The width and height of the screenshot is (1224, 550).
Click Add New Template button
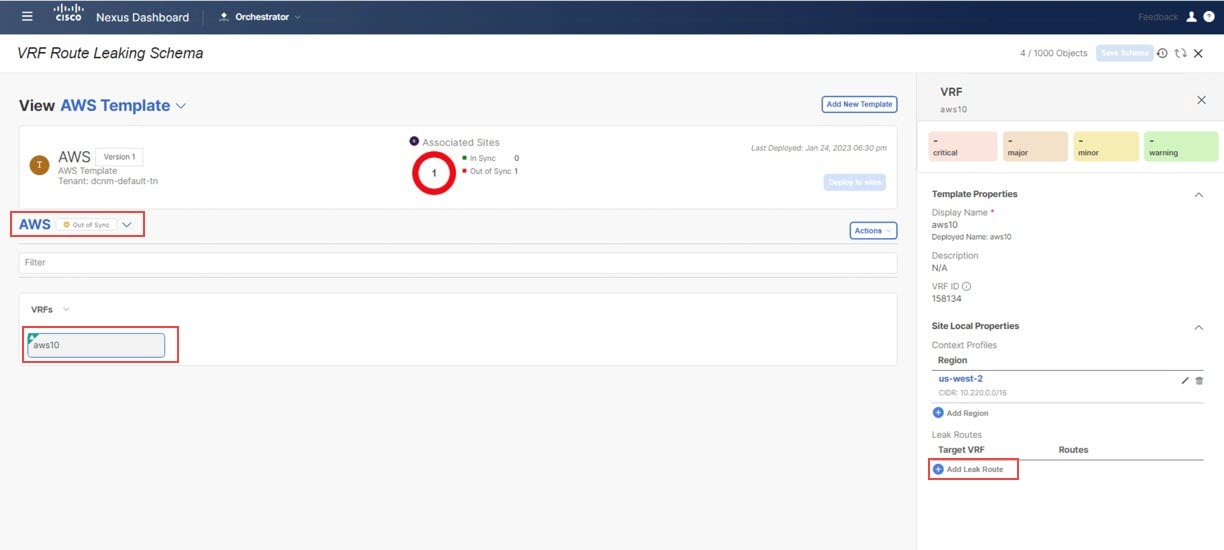point(859,104)
